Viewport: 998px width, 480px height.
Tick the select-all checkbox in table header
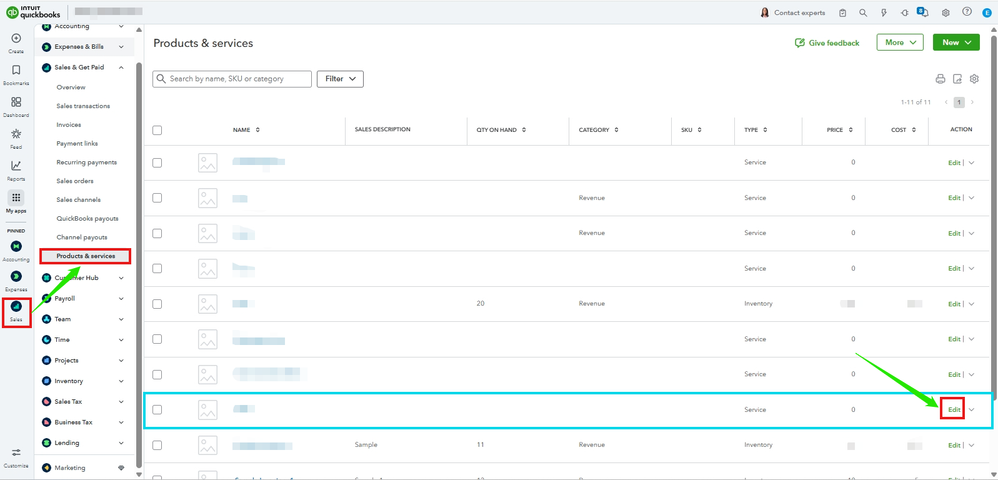(x=157, y=130)
